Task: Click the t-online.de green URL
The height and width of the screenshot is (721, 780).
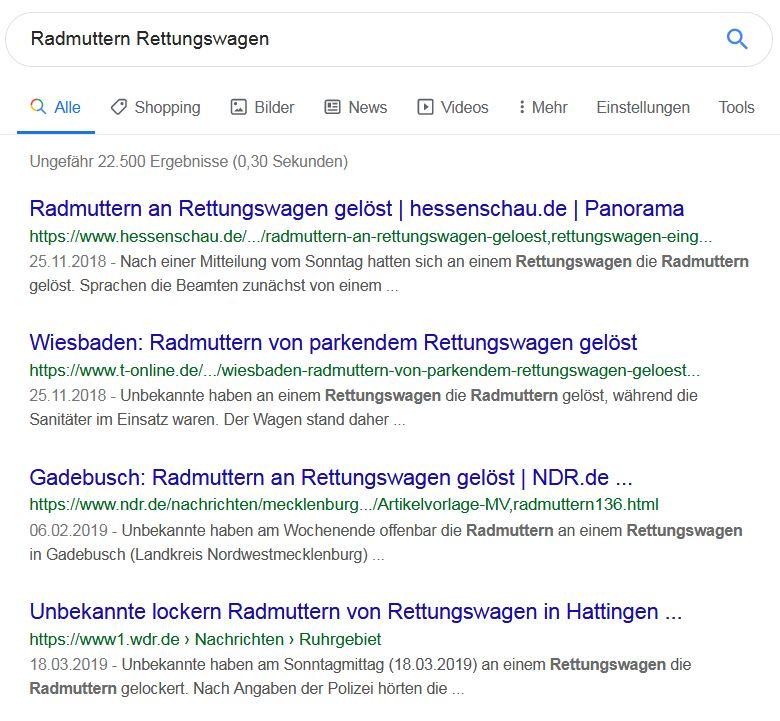Action: [x=365, y=370]
